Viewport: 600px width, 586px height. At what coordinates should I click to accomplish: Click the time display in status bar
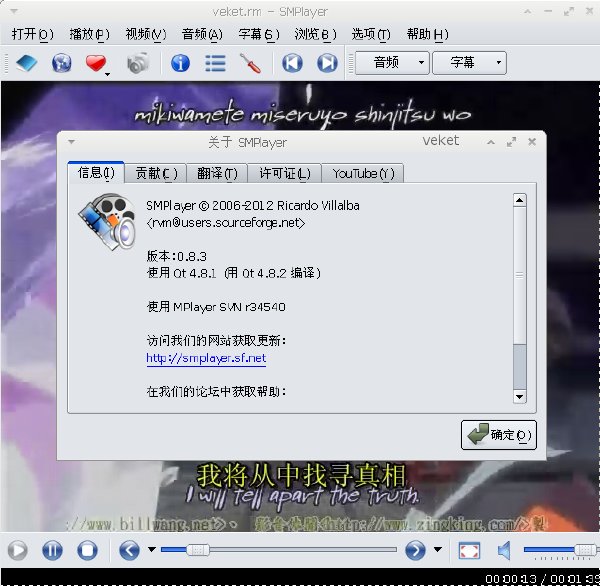[542, 579]
